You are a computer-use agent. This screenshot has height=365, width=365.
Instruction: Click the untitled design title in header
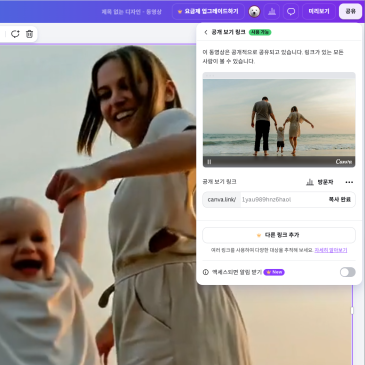pos(131,12)
